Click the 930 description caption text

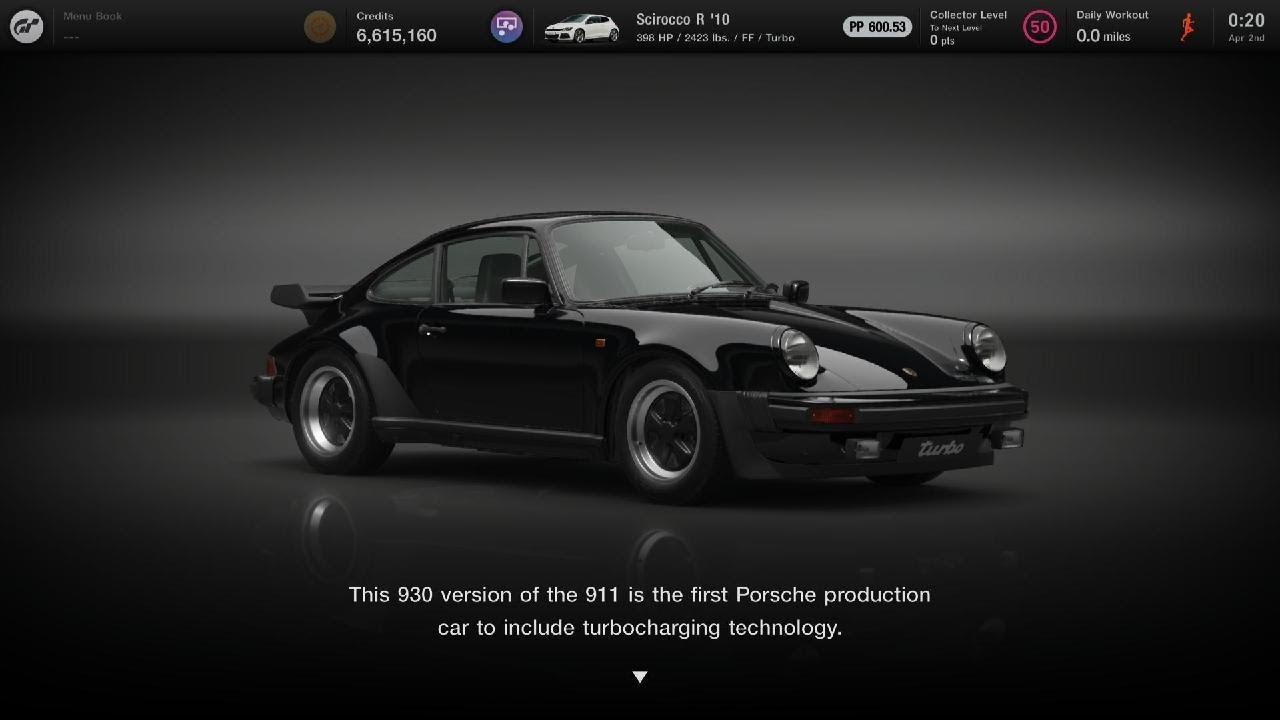[x=640, y=611]
